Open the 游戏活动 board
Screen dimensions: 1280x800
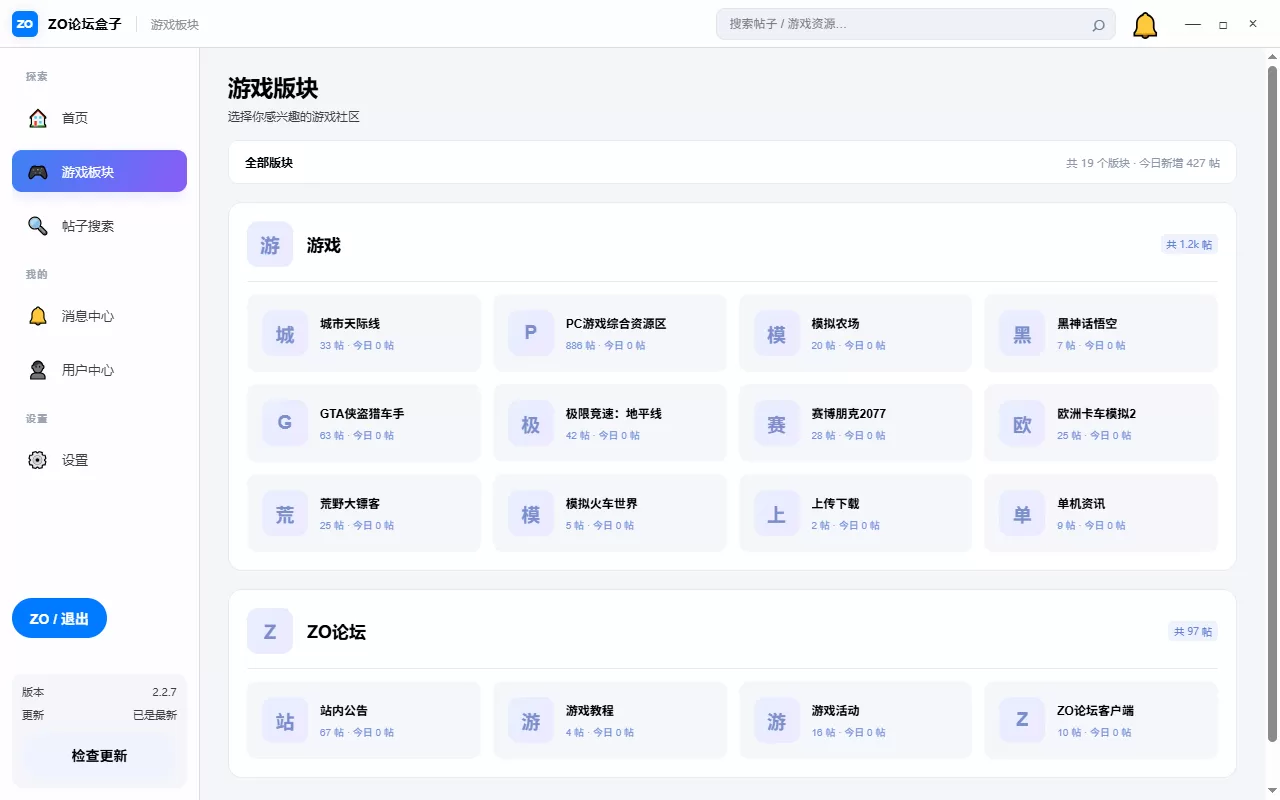[855, 721]
